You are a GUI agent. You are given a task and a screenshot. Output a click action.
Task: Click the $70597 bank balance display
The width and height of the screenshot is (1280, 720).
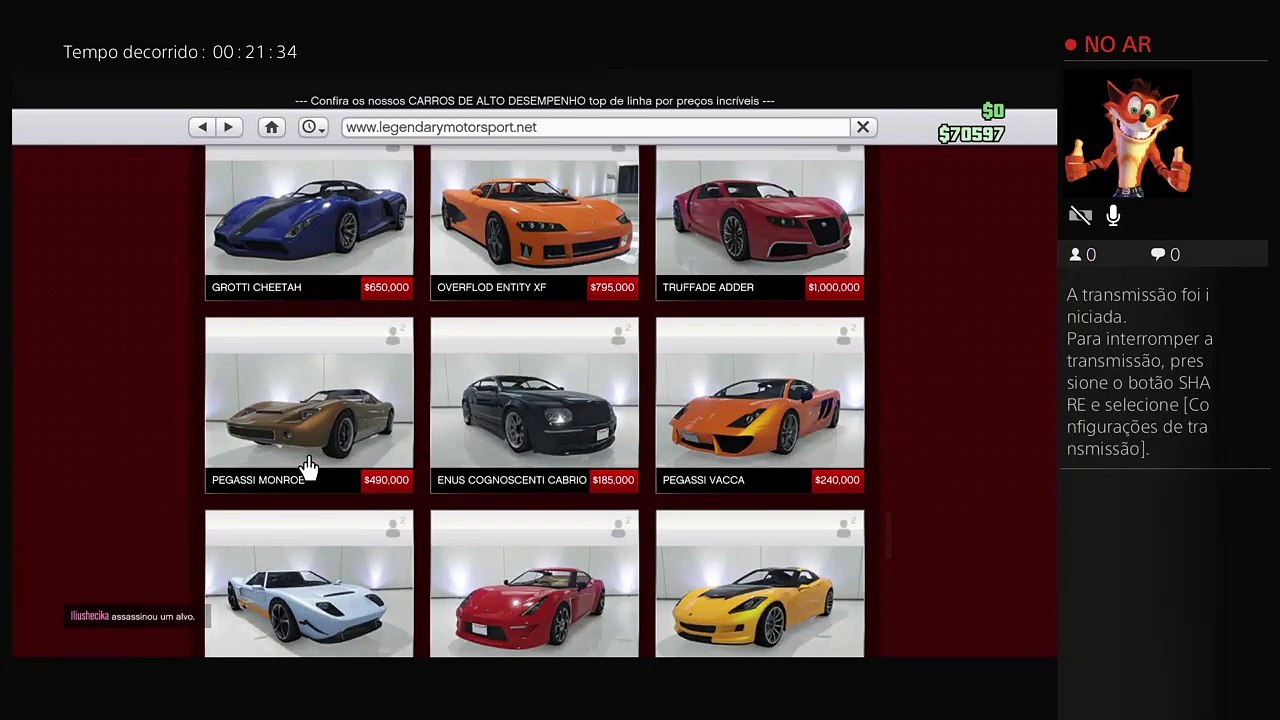click(x=971, y=134)
